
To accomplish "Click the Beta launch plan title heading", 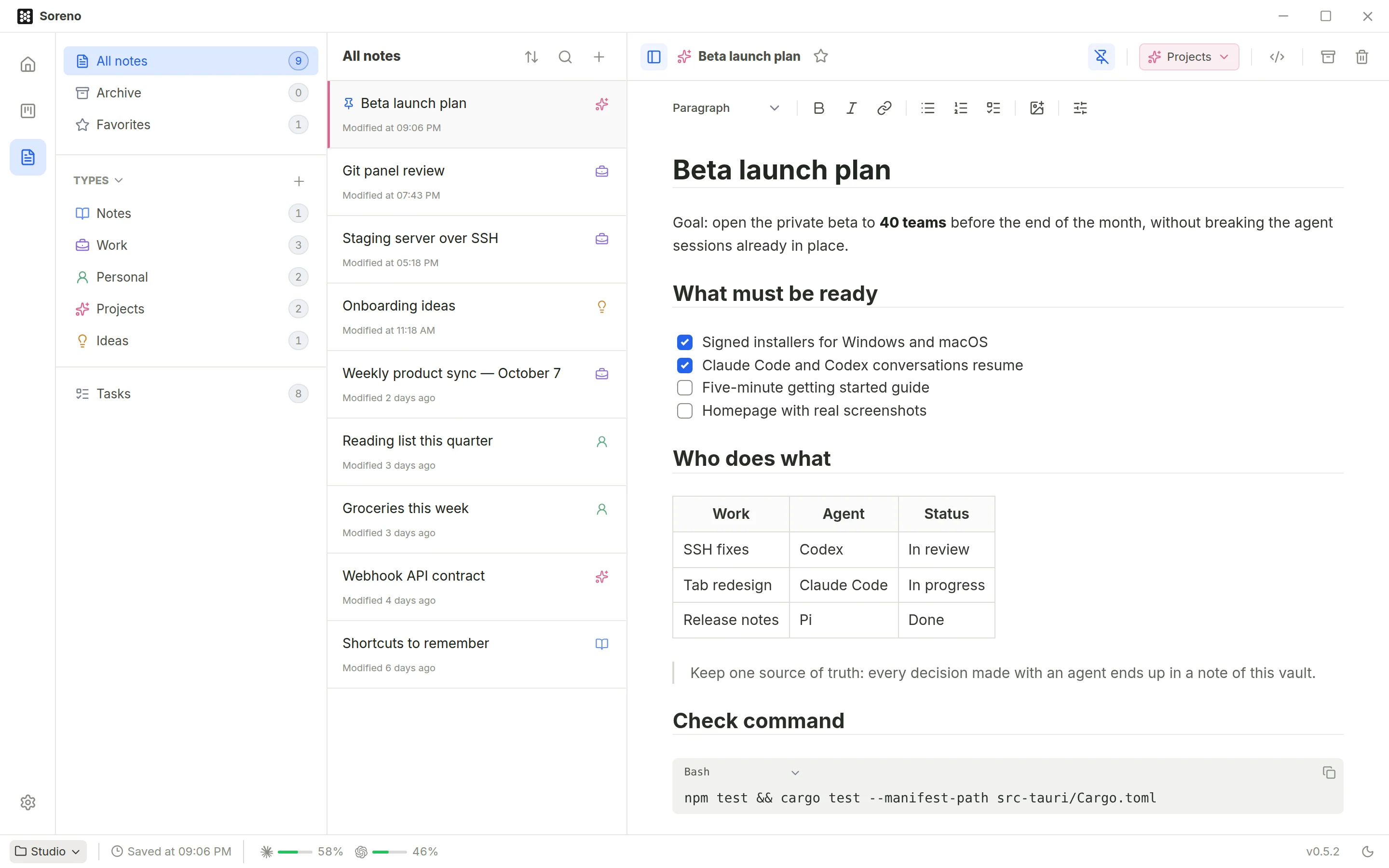I will [781, 170].
